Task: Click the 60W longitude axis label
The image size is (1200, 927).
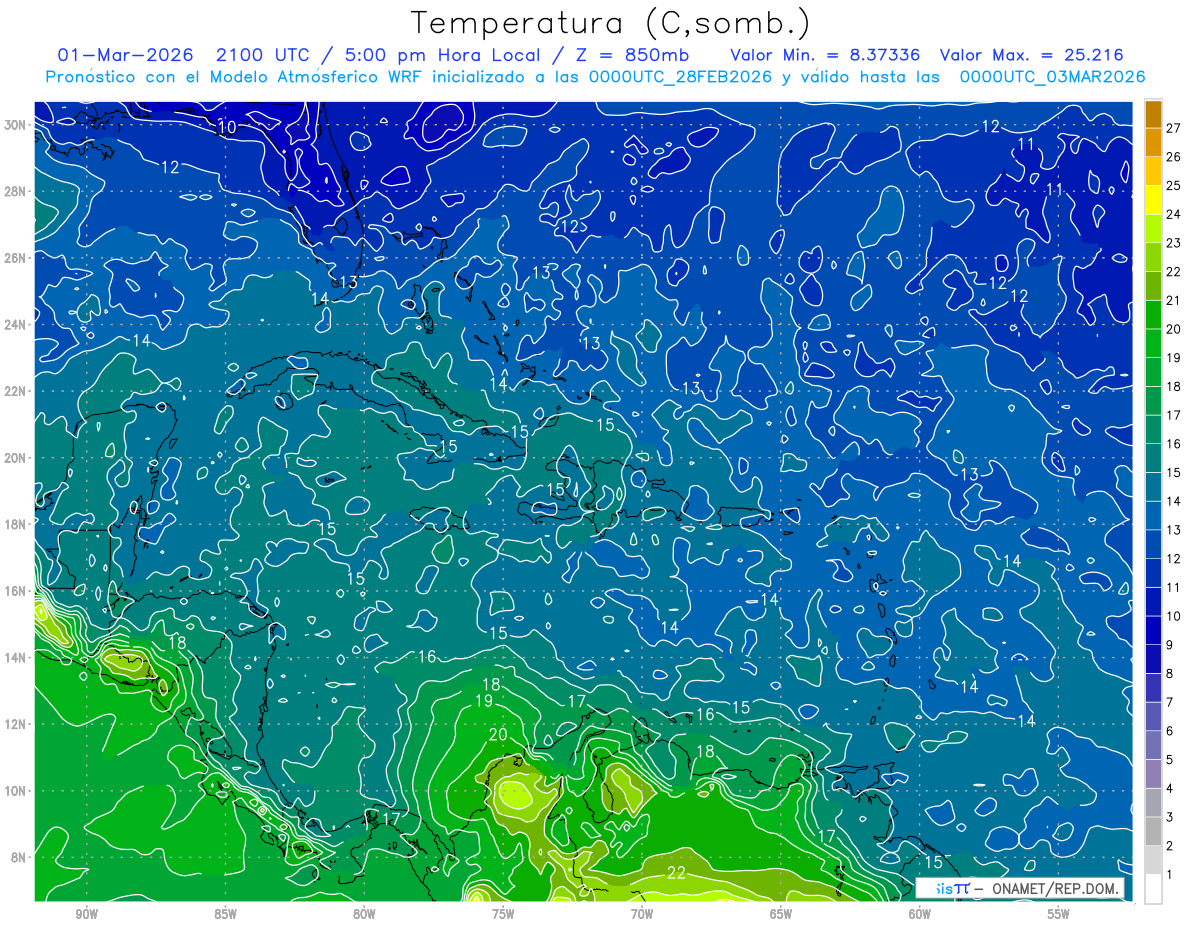Action: 920,915
